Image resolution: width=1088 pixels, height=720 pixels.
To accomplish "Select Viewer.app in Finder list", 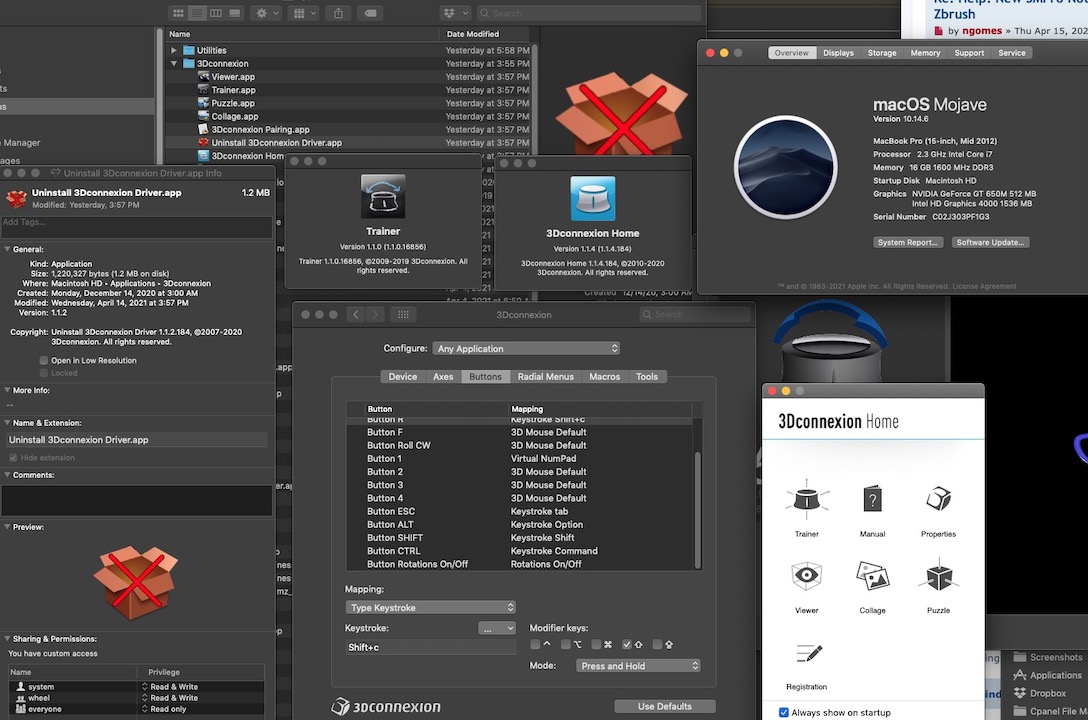I will point(233,77).
